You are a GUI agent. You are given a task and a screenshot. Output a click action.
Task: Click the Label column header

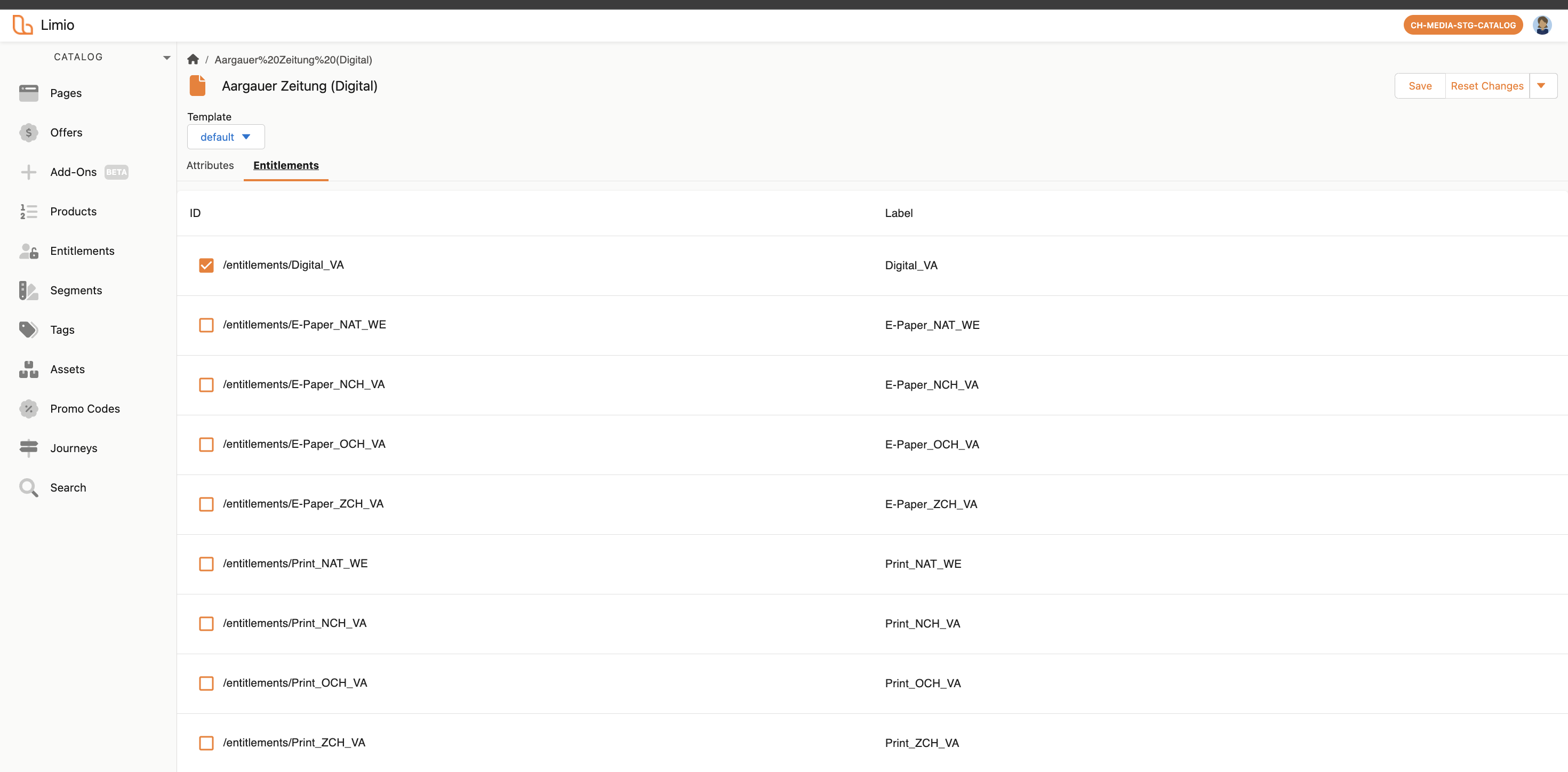pos(899,213)
